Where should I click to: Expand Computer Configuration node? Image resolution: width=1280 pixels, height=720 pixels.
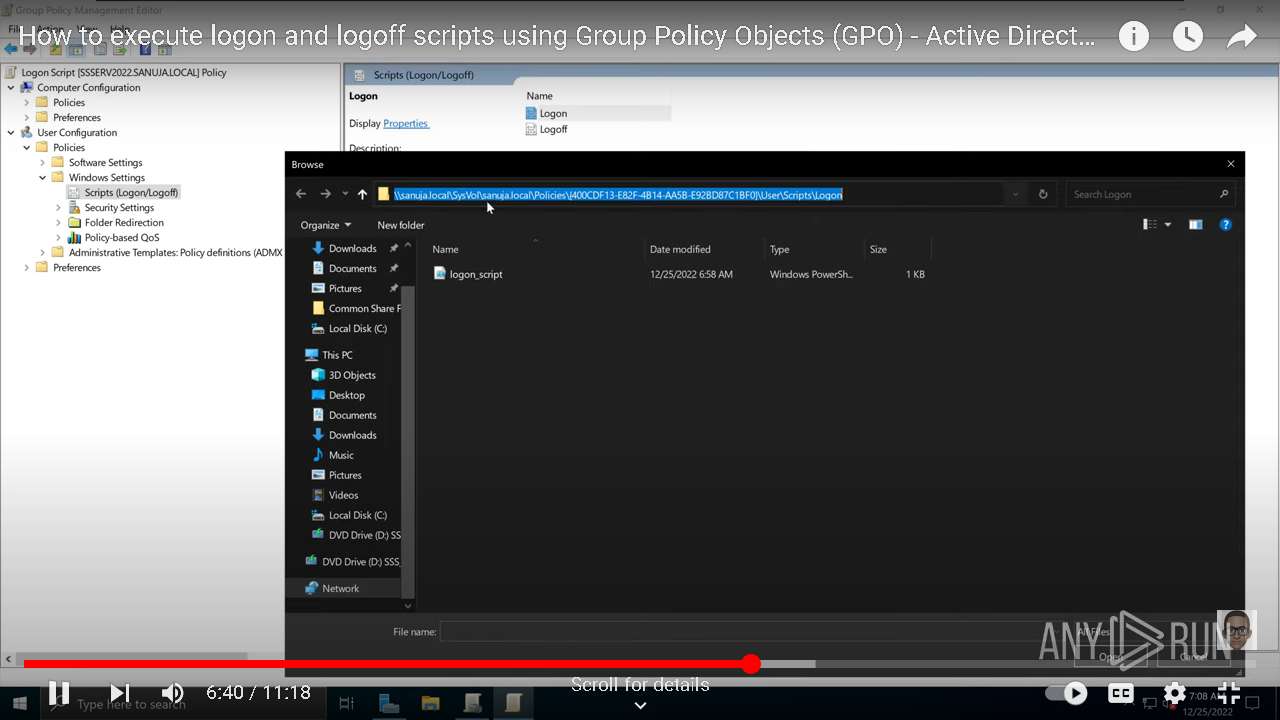coord(12,87)
